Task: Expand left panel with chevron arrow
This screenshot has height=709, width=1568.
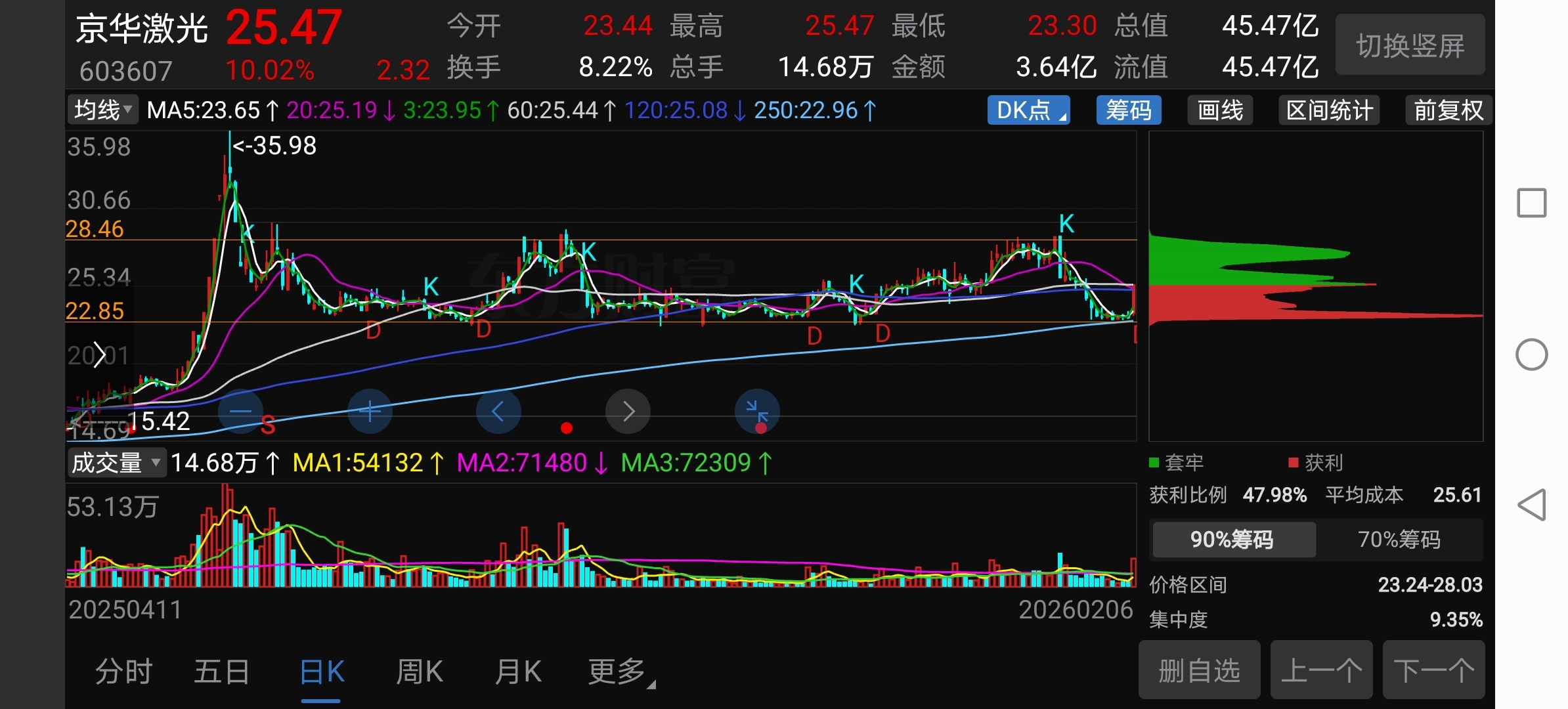Action: tap(98, 355)
